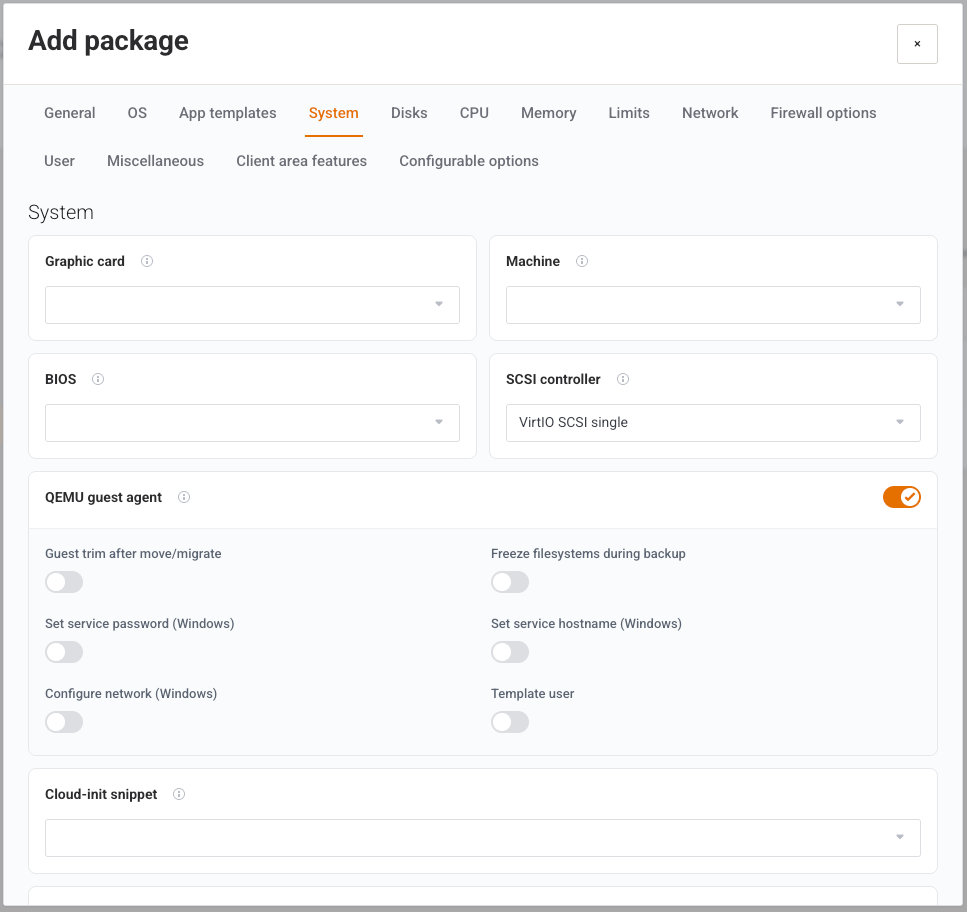Go to the Memory tab
967x912 pixels.
[x=549, y=113]
